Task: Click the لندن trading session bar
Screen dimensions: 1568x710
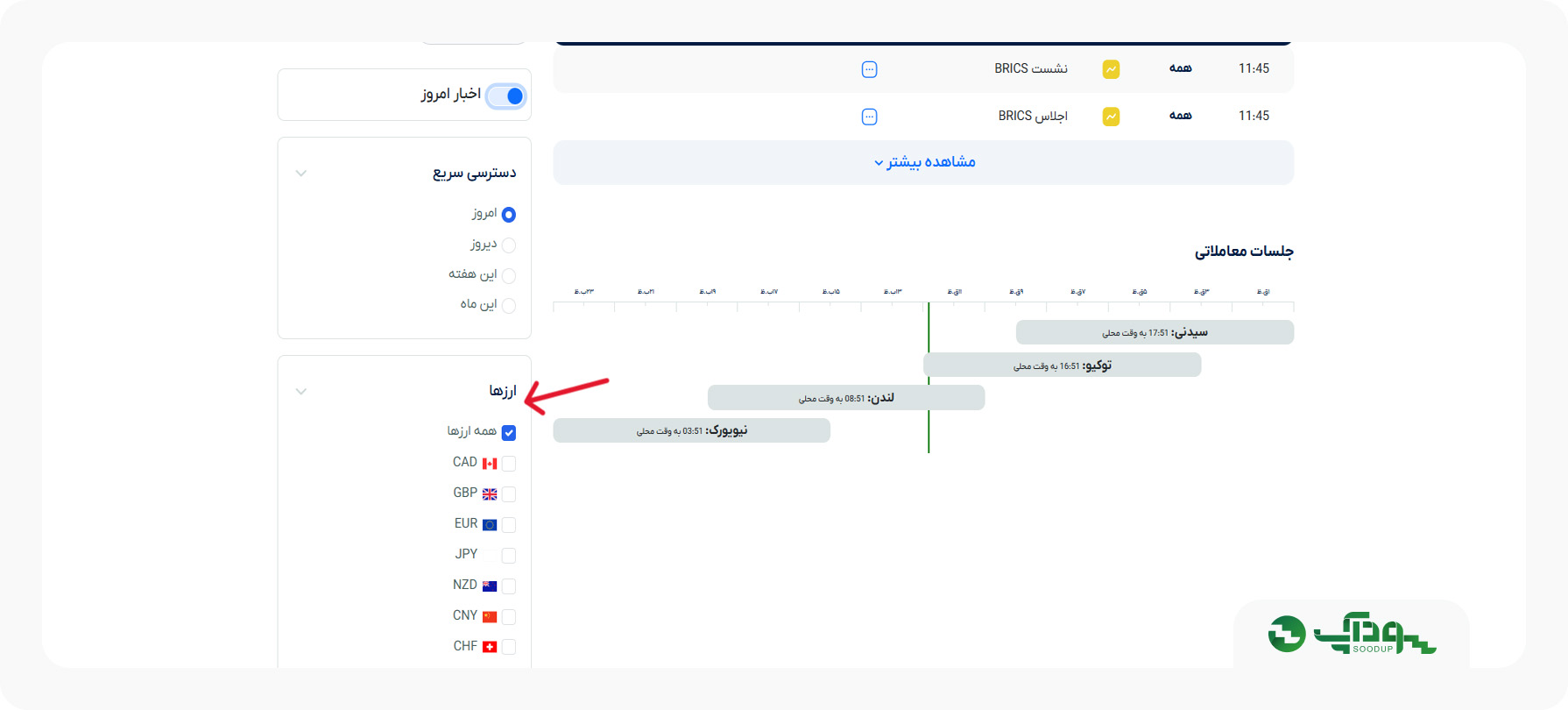Action: [846, 398]
